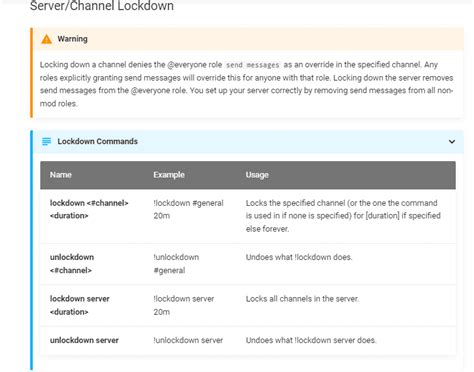Viewport: 474px width, 372px height.
Task: Click the Name column header
Action: (61, 175)
